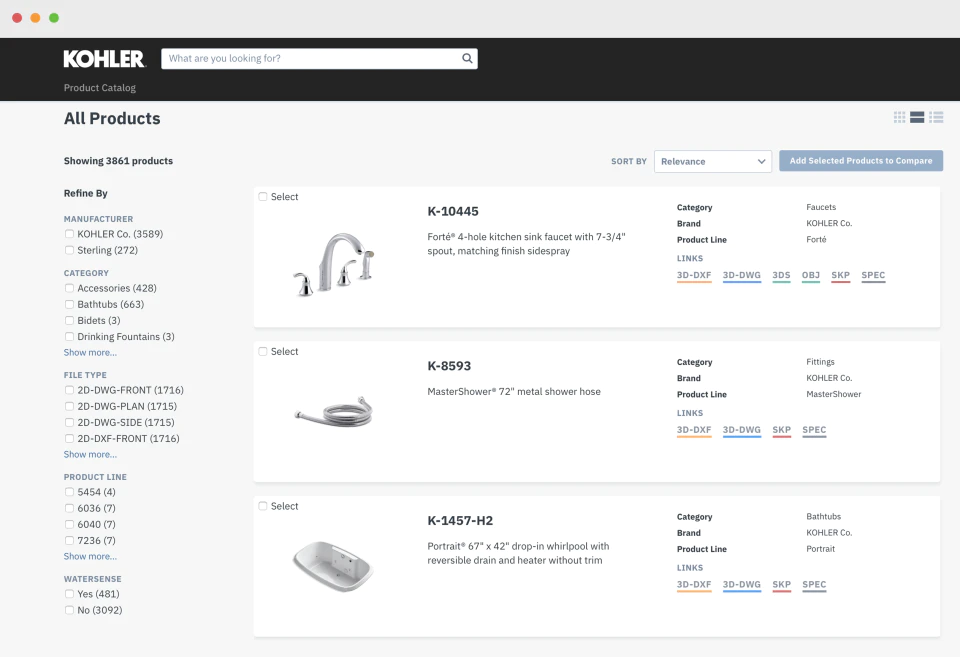
Task: Open the K-8593 shower hose thumbnail
Action: pyautogui.click(x=334, y=412)
